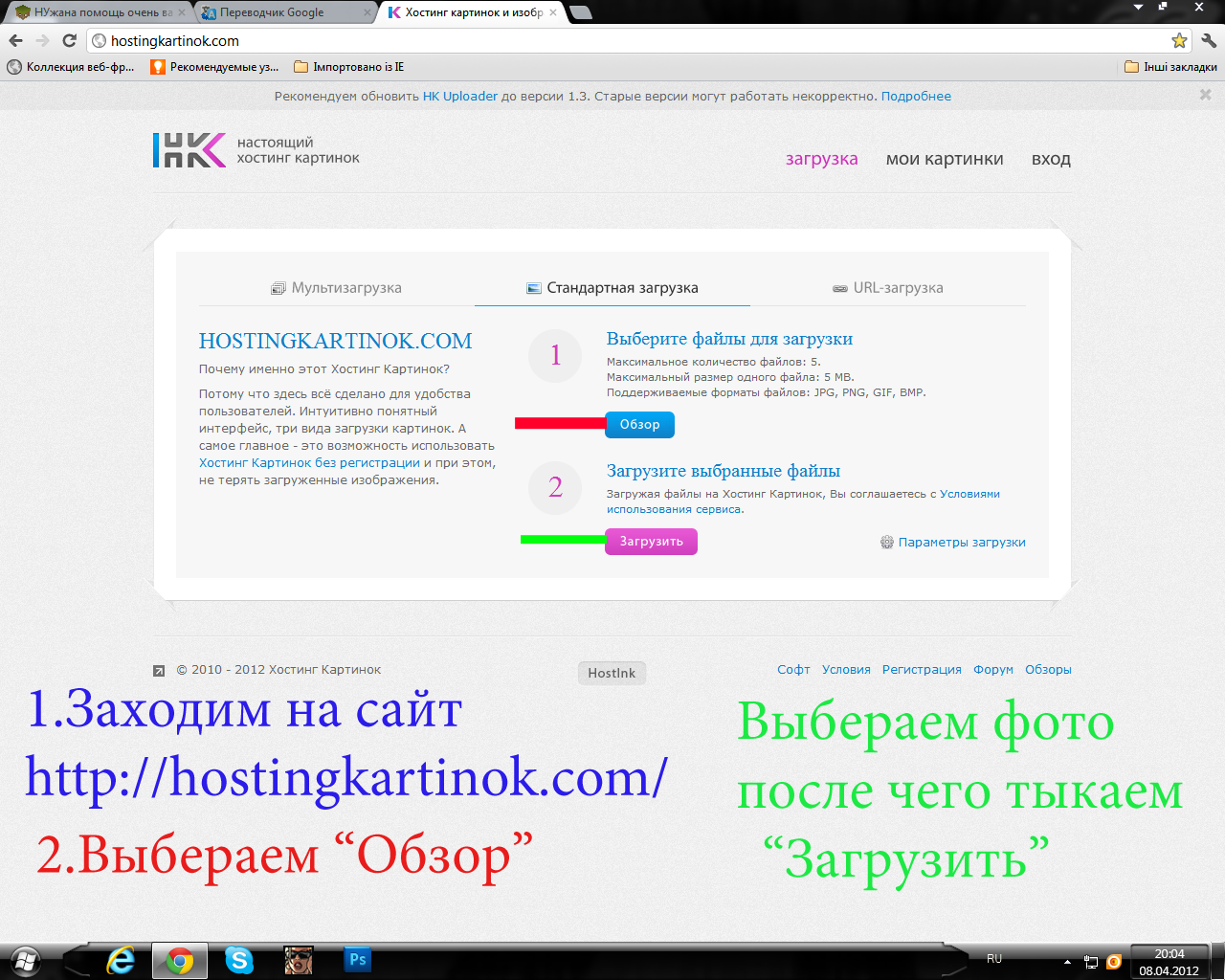Reload the current page

pos(69,40)
